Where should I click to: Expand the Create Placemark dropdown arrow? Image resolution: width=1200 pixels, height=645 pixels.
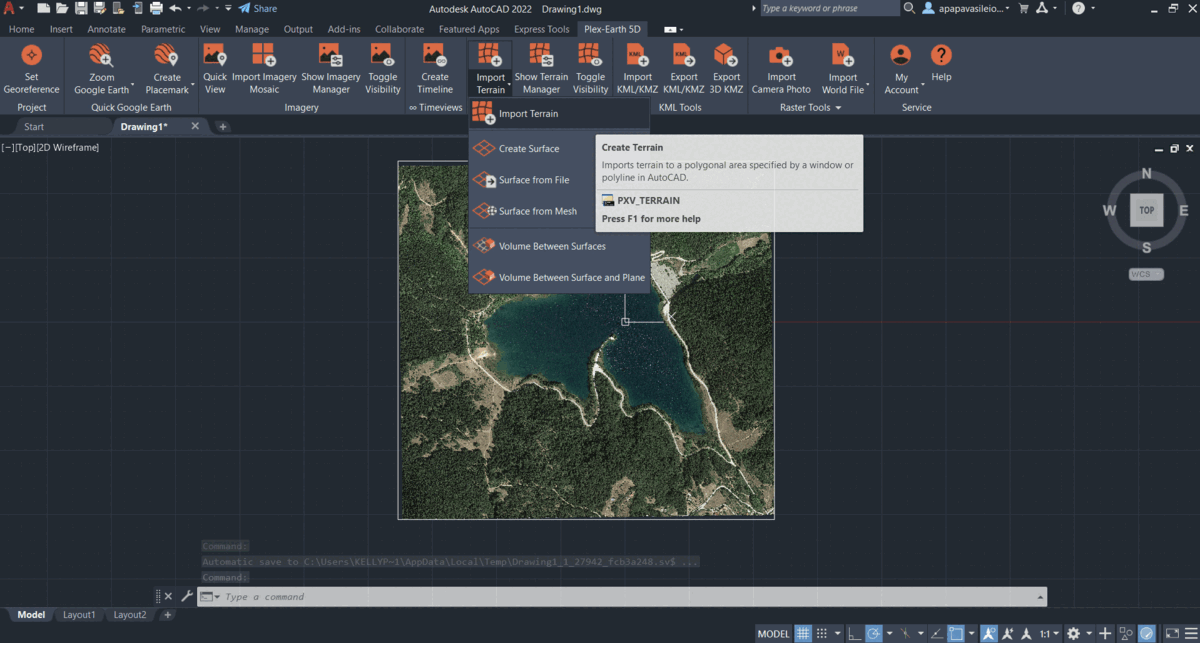tap(192, 84)
